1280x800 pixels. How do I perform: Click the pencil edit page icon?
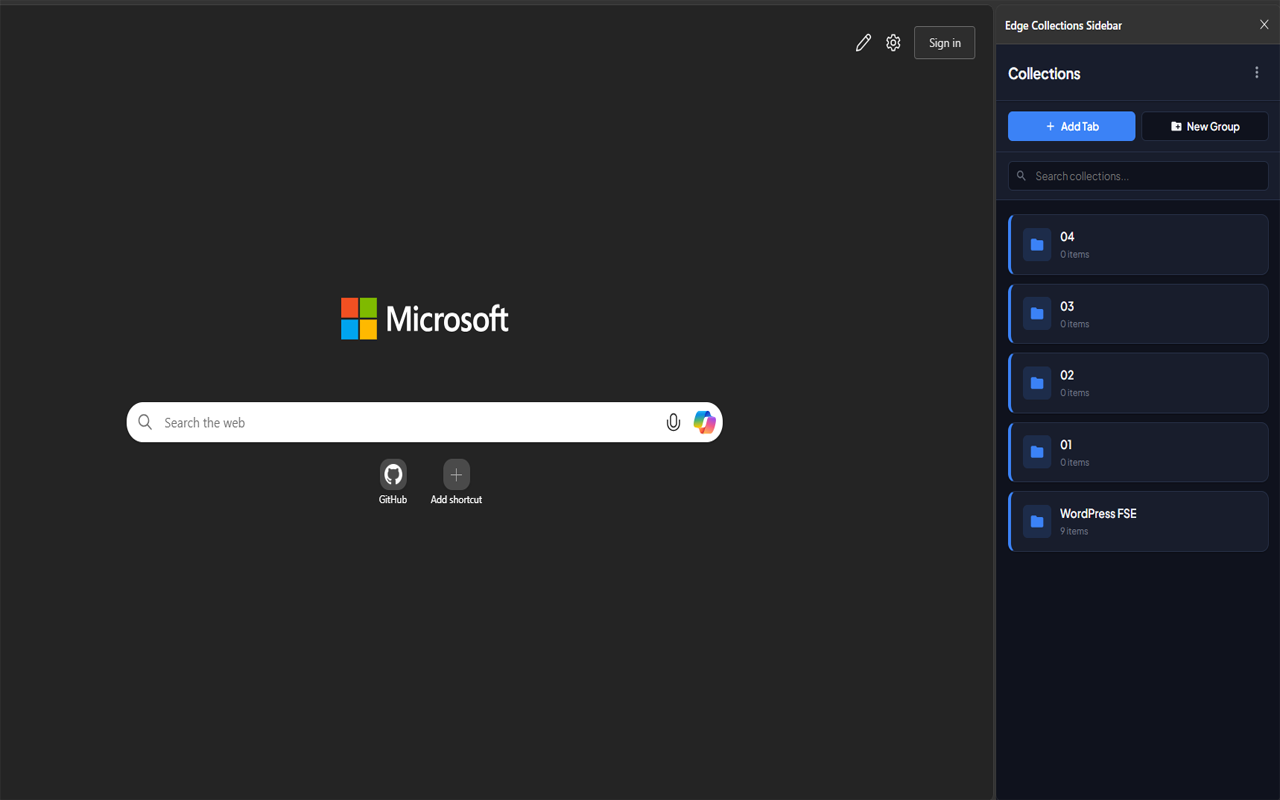pos(863,43)
